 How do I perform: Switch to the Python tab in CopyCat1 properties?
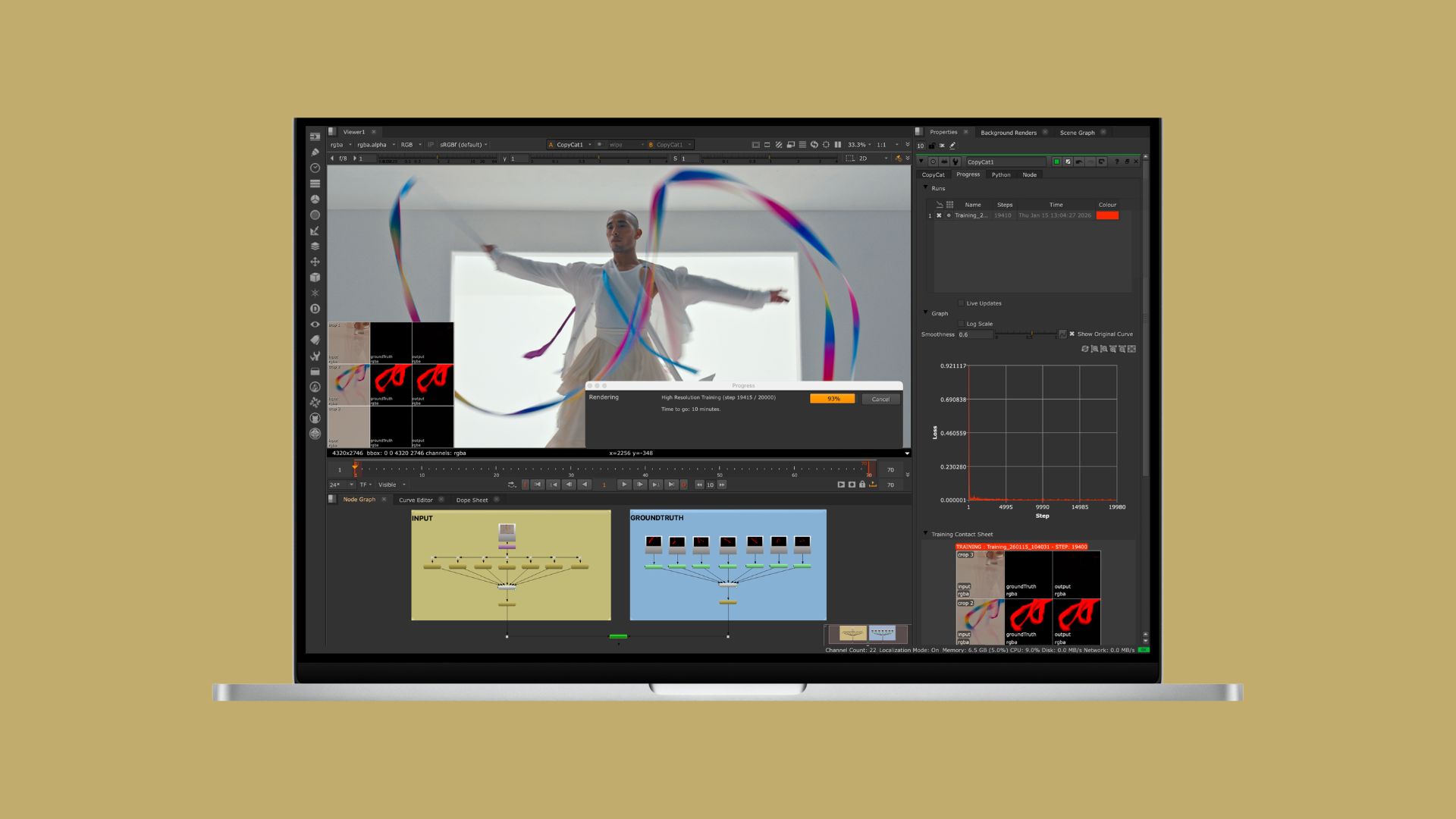[1001, 175]
